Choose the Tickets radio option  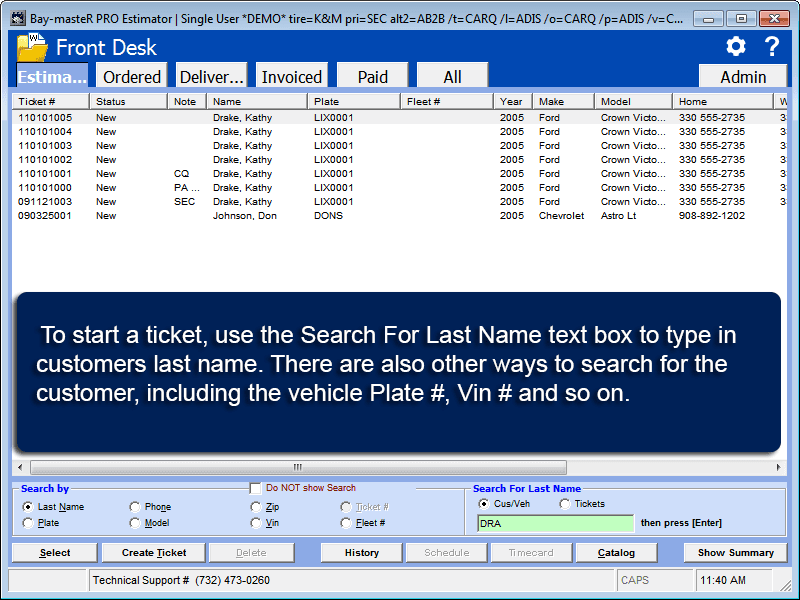tap(565, 504)
